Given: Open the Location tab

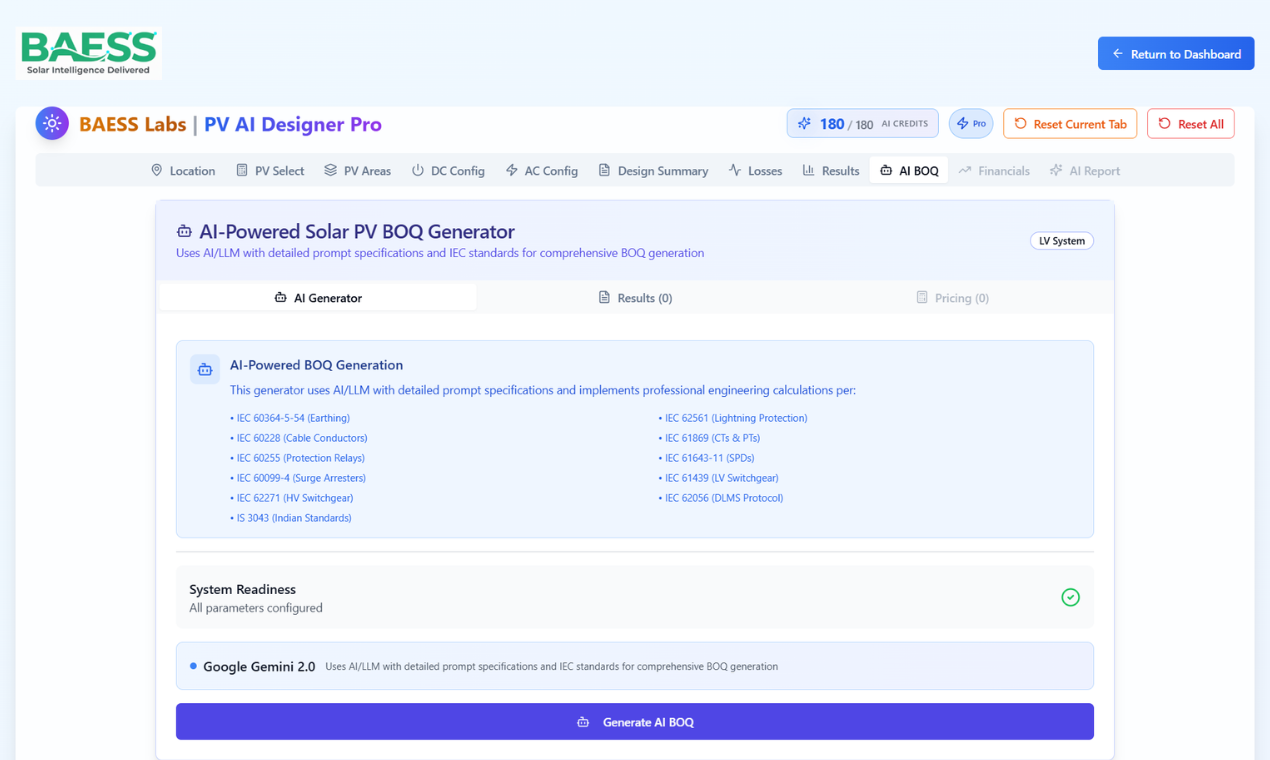Looking at the screenshot, I should click(183, 171).
